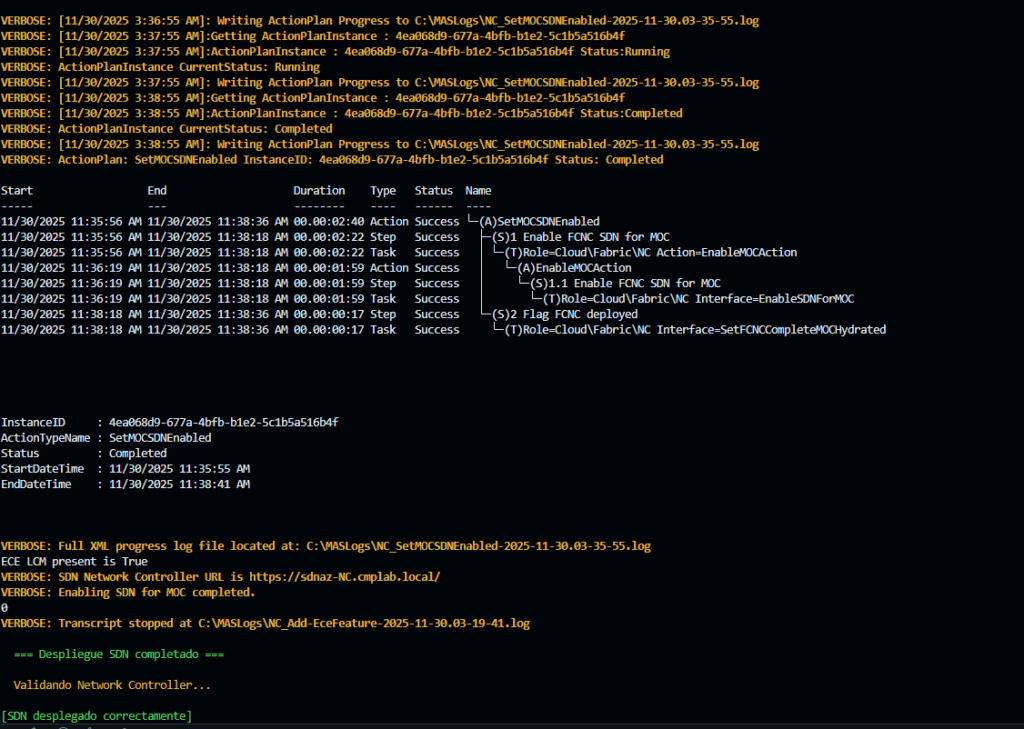This screenshot has height=729, width=1024.
Task: Click the Interface=EnableSDNForMOC task entry
Action: 698,299
